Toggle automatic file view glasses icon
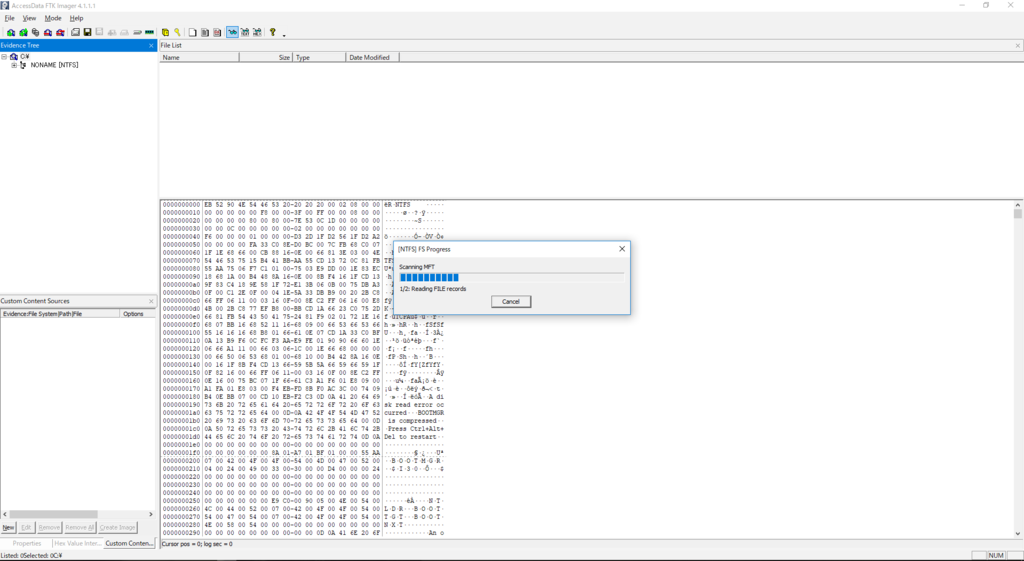 (x=232, y=32)
